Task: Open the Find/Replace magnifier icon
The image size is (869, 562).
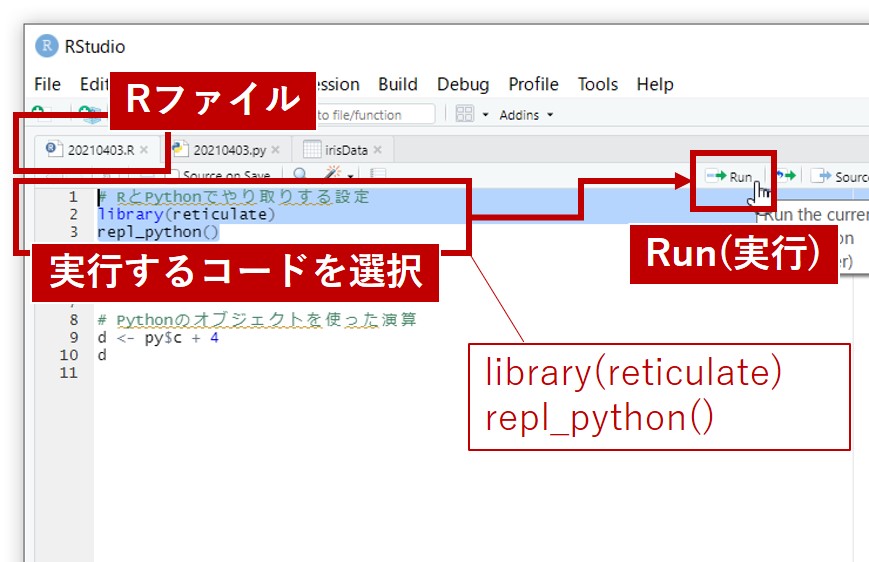Action: (300, 176)
